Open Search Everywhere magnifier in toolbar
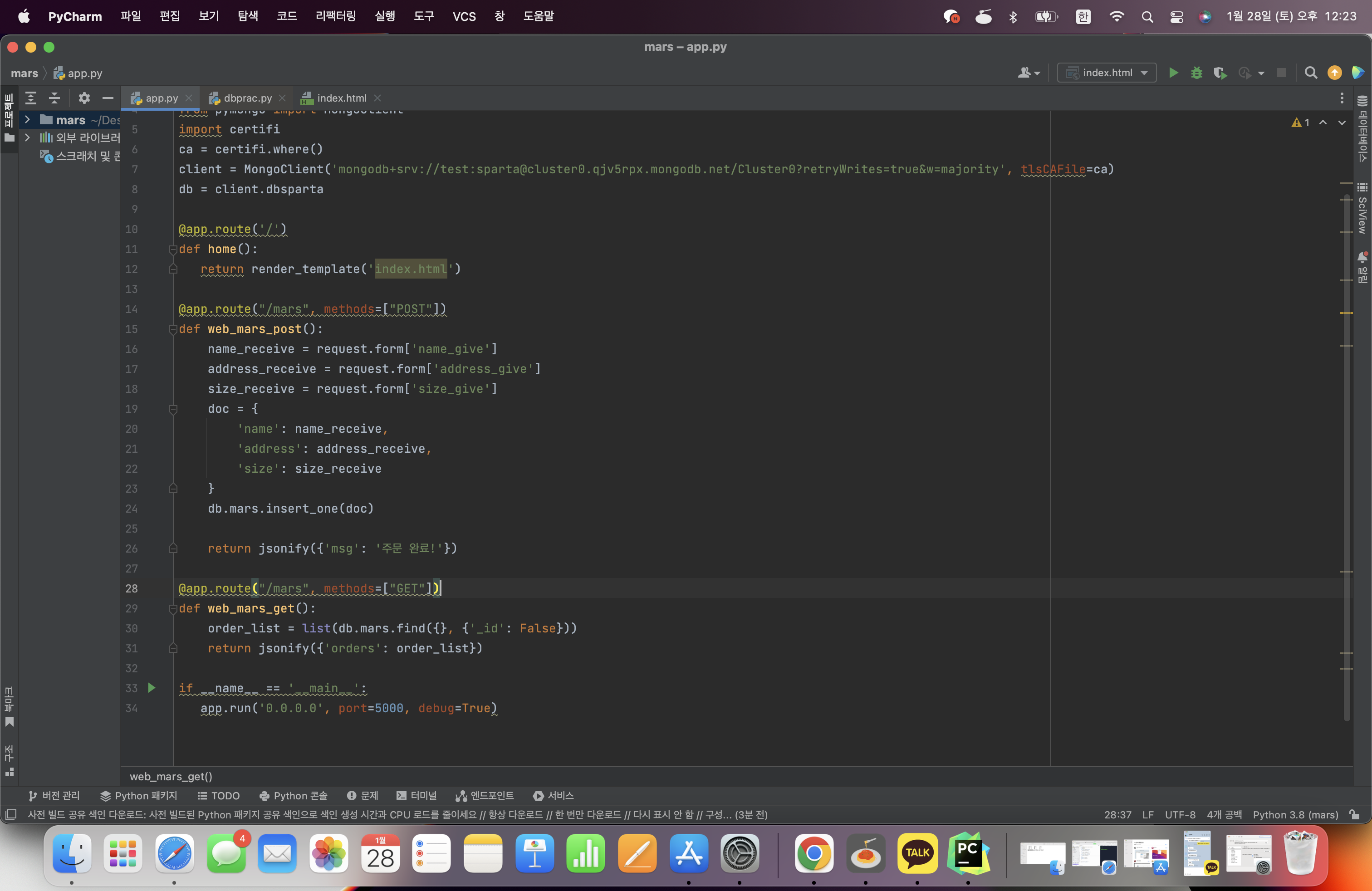The image size is (1372, 891). click(1311, 73)
